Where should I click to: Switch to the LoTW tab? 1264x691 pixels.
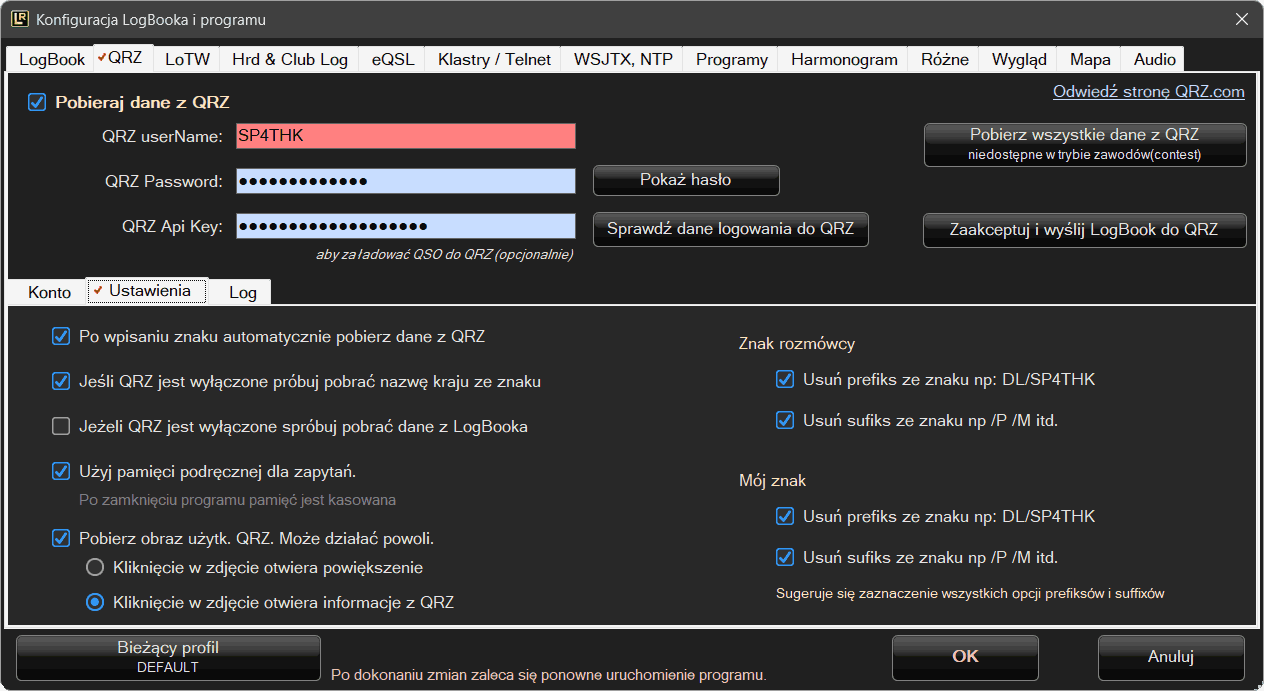tap(187, 59)
